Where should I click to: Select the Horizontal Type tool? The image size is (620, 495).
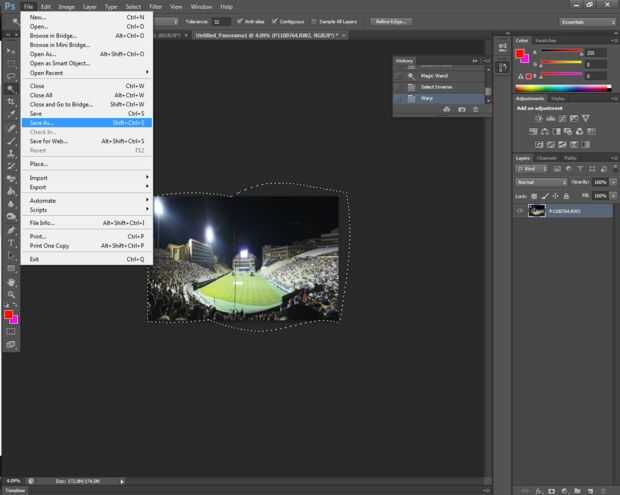point(11,243)
